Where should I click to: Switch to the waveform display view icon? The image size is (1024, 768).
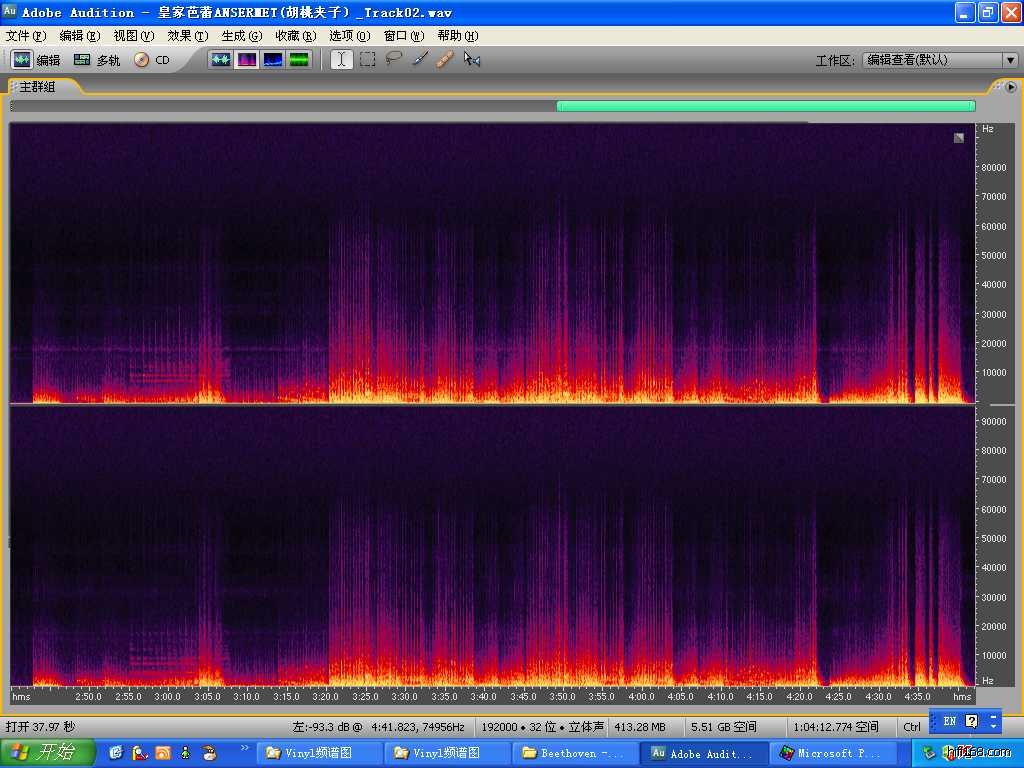(220, 60)
